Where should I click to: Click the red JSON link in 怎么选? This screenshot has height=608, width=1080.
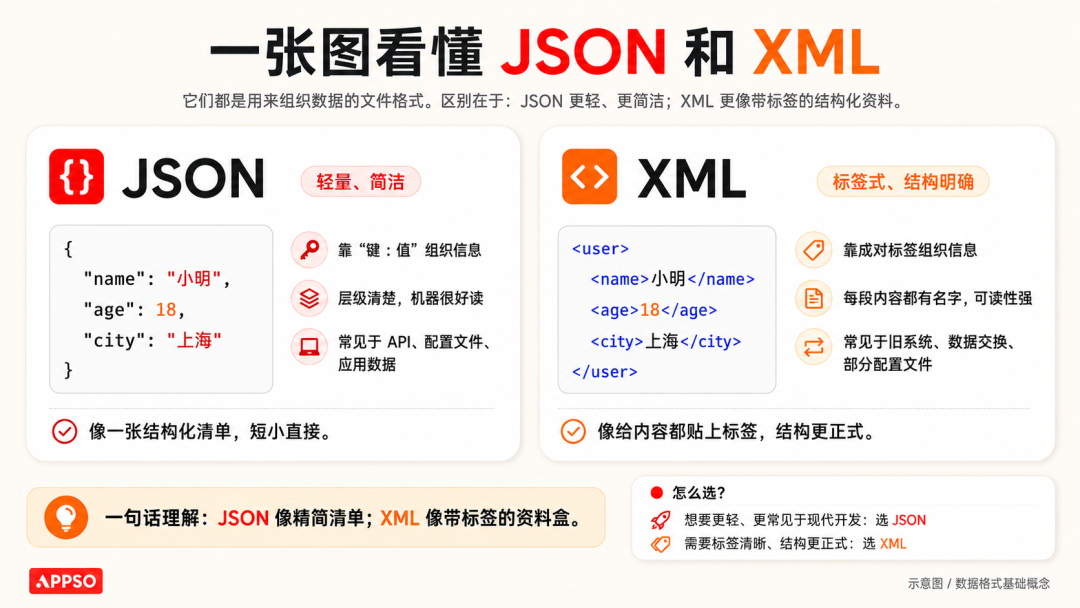click(x=909, y=520)
